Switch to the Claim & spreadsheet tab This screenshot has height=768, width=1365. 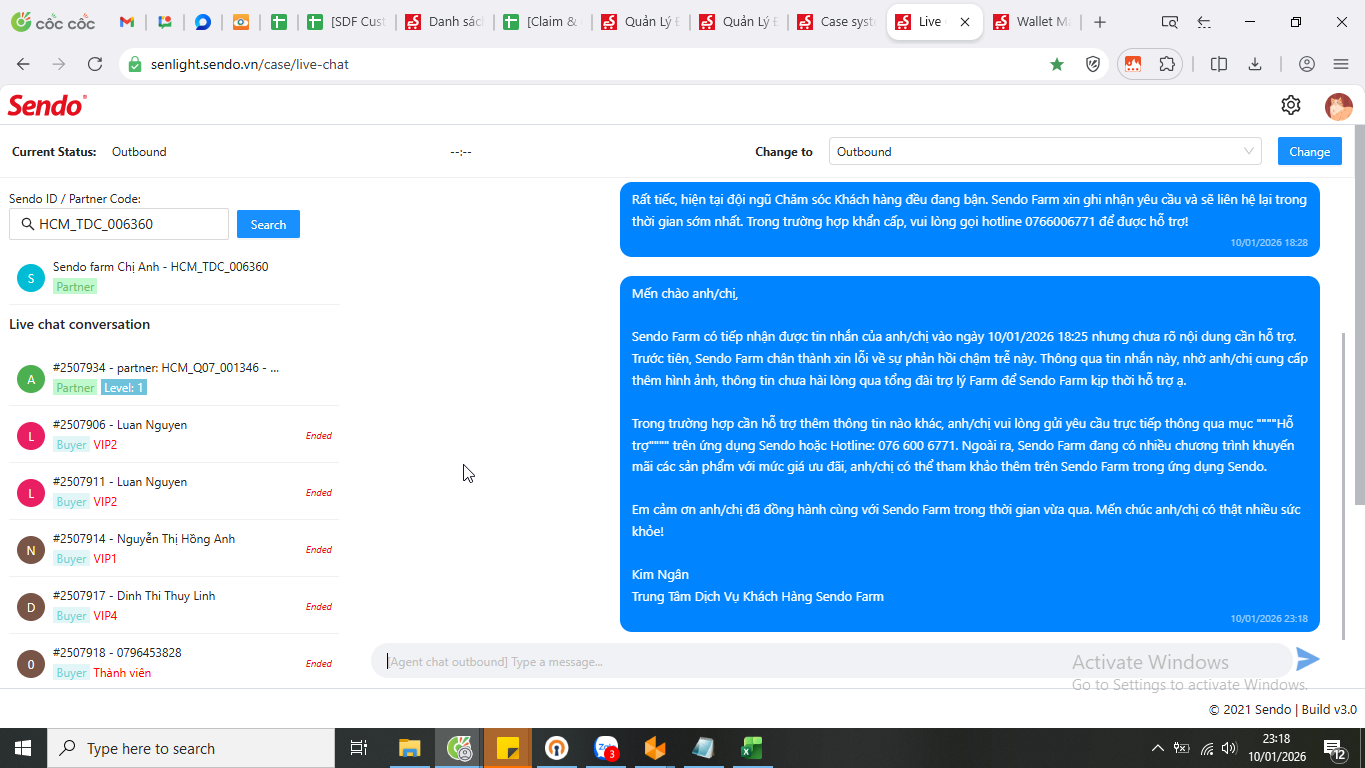click(543, 22)
